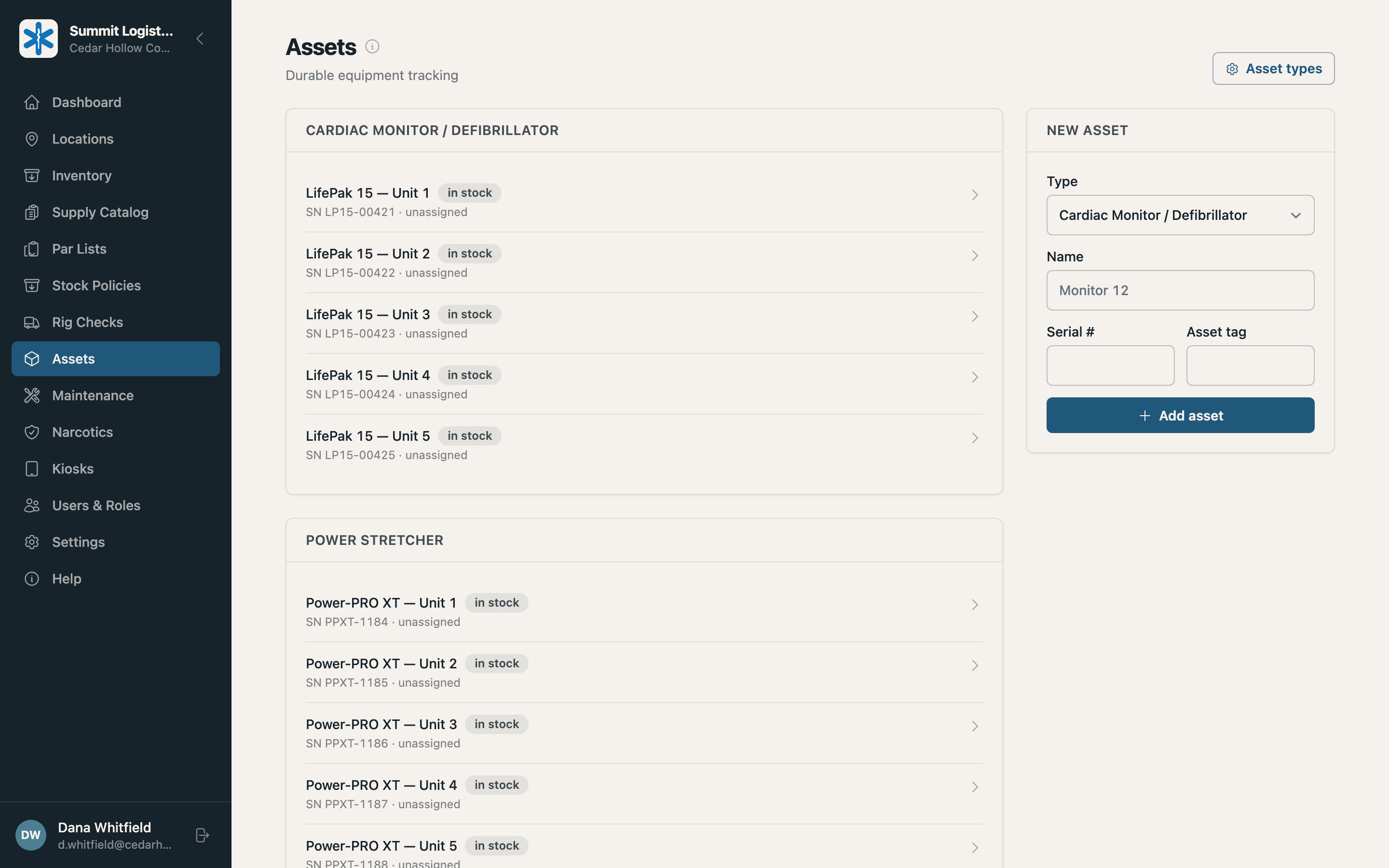Click the Name field with Monitor 12 placeholder
The image size is (1389, 868).
coord(1180,290)
